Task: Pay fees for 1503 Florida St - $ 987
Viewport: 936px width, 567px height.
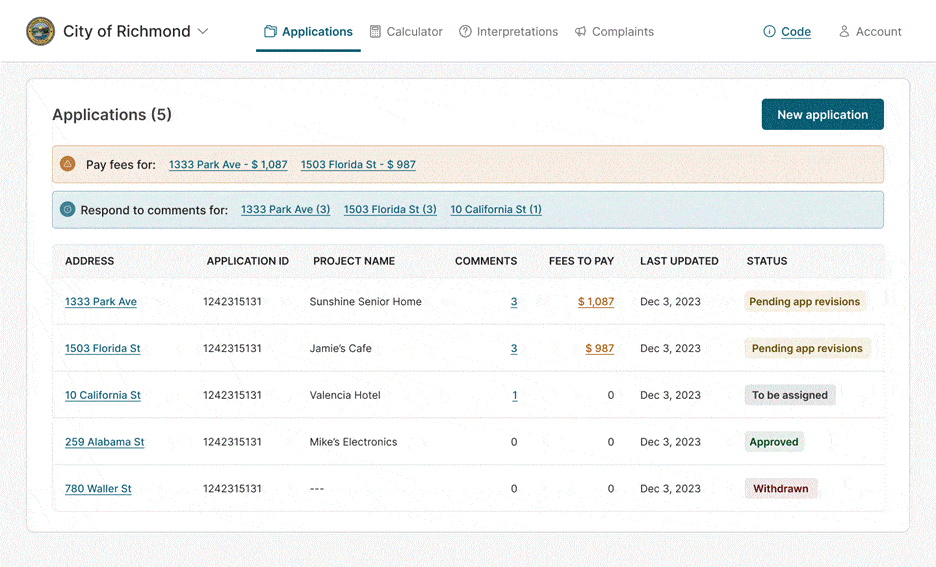Action: [358, 165]
